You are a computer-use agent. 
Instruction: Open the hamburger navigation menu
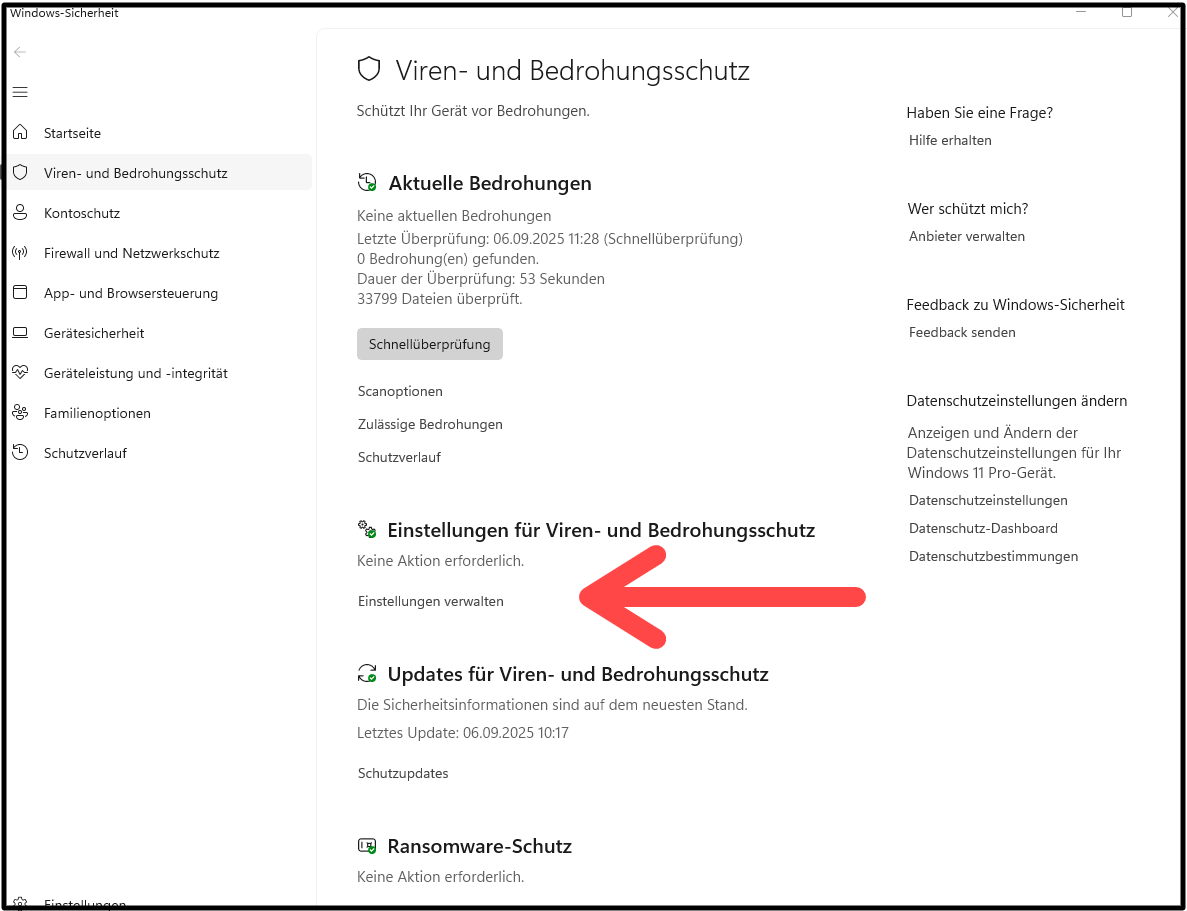20,92
